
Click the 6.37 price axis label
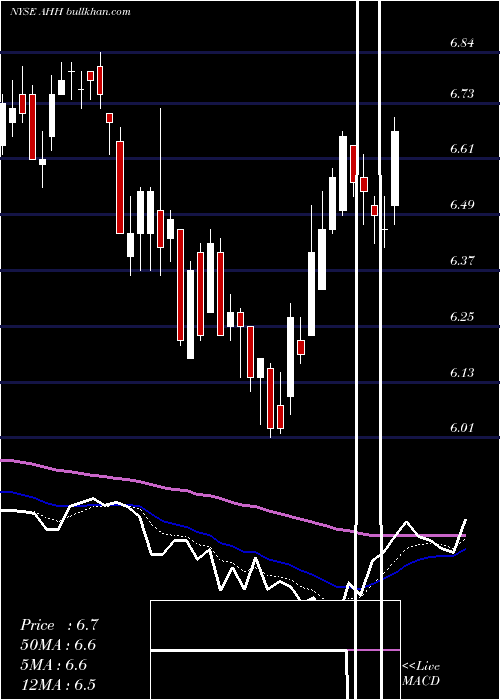click(462, 260)
